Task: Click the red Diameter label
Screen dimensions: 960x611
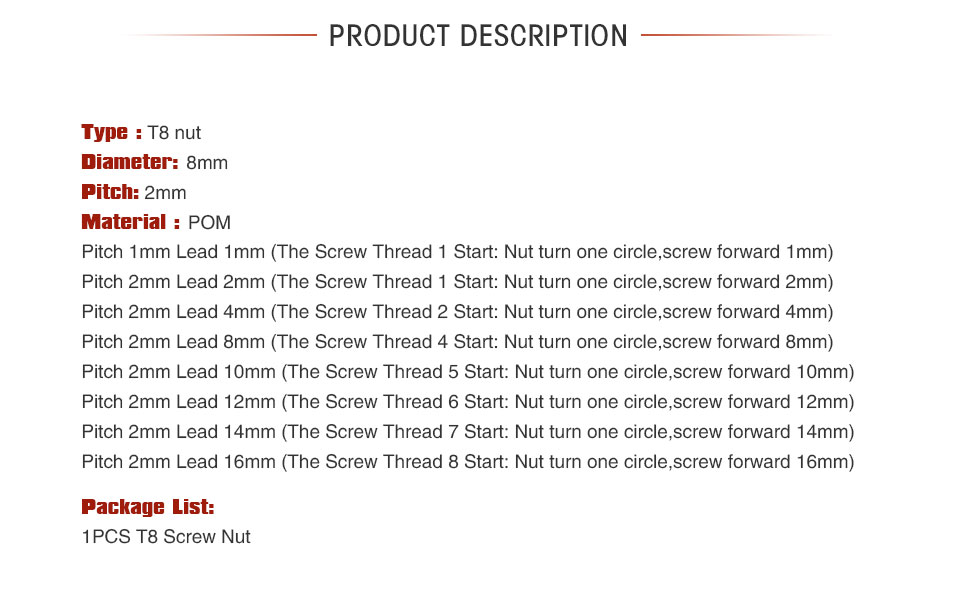Action: 129,162
